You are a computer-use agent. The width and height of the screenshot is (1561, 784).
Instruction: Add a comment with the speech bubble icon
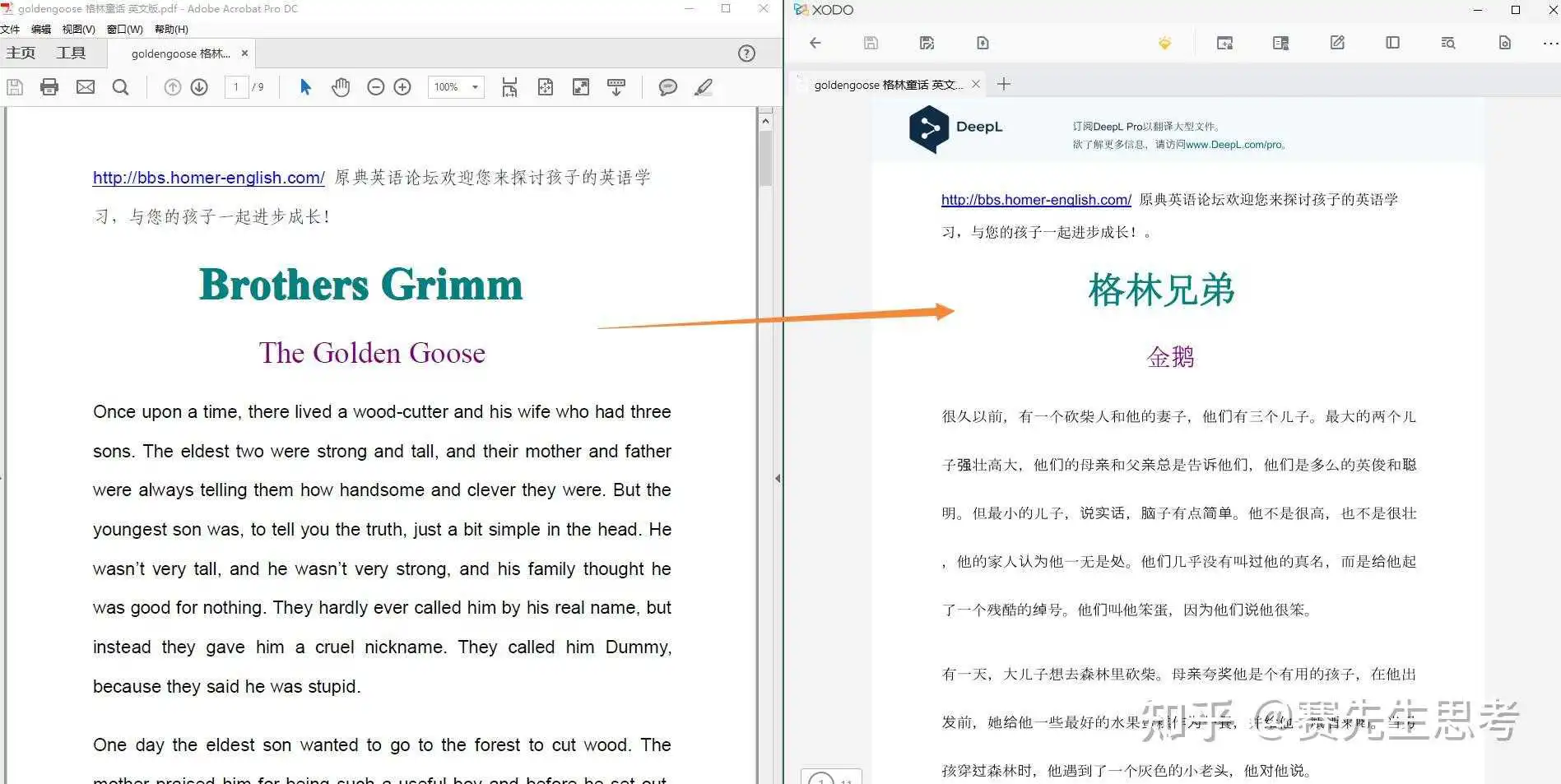pyautogui.click(x=668, y=87)
